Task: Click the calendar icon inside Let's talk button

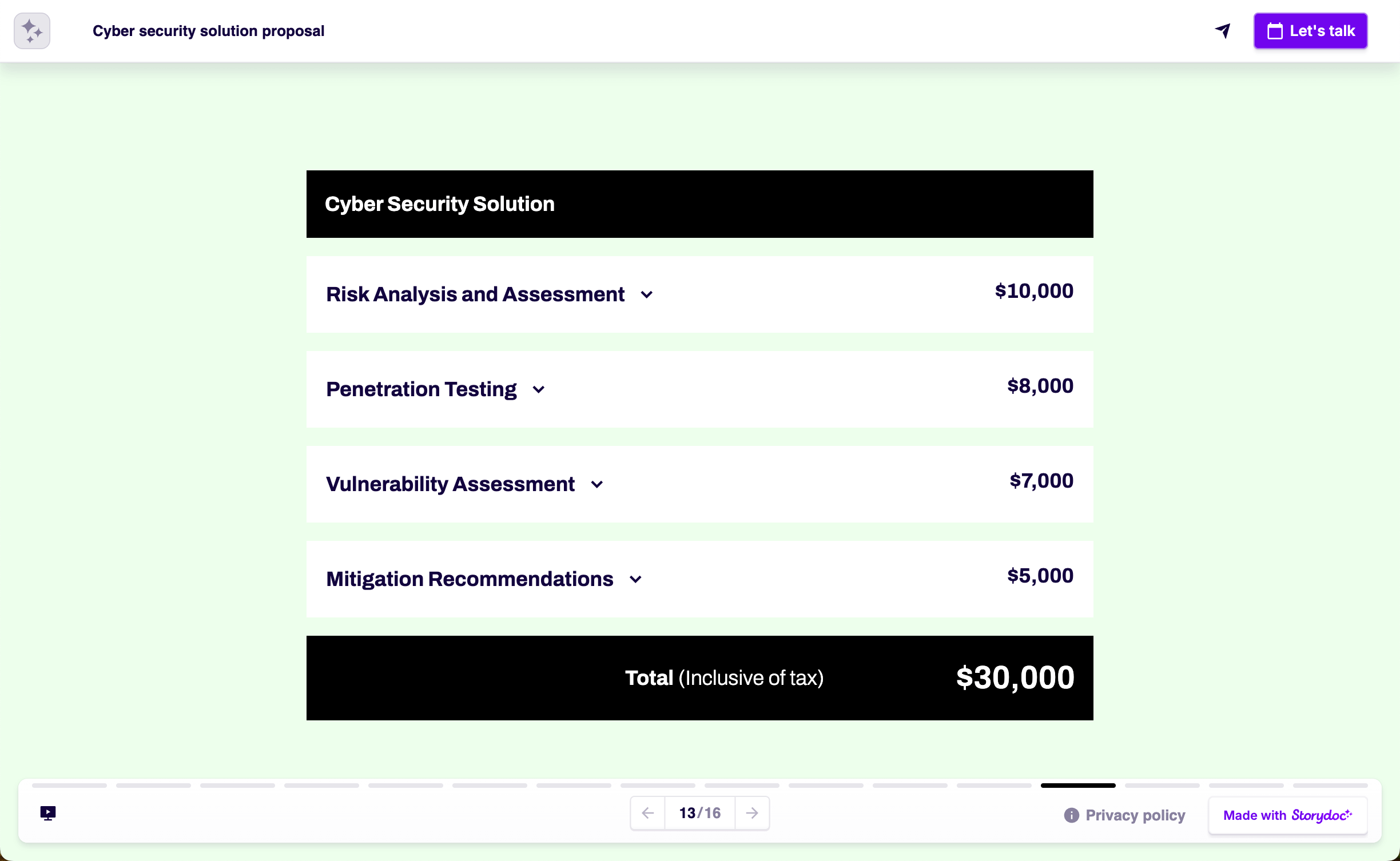Action: click(x=1276, y=31)
